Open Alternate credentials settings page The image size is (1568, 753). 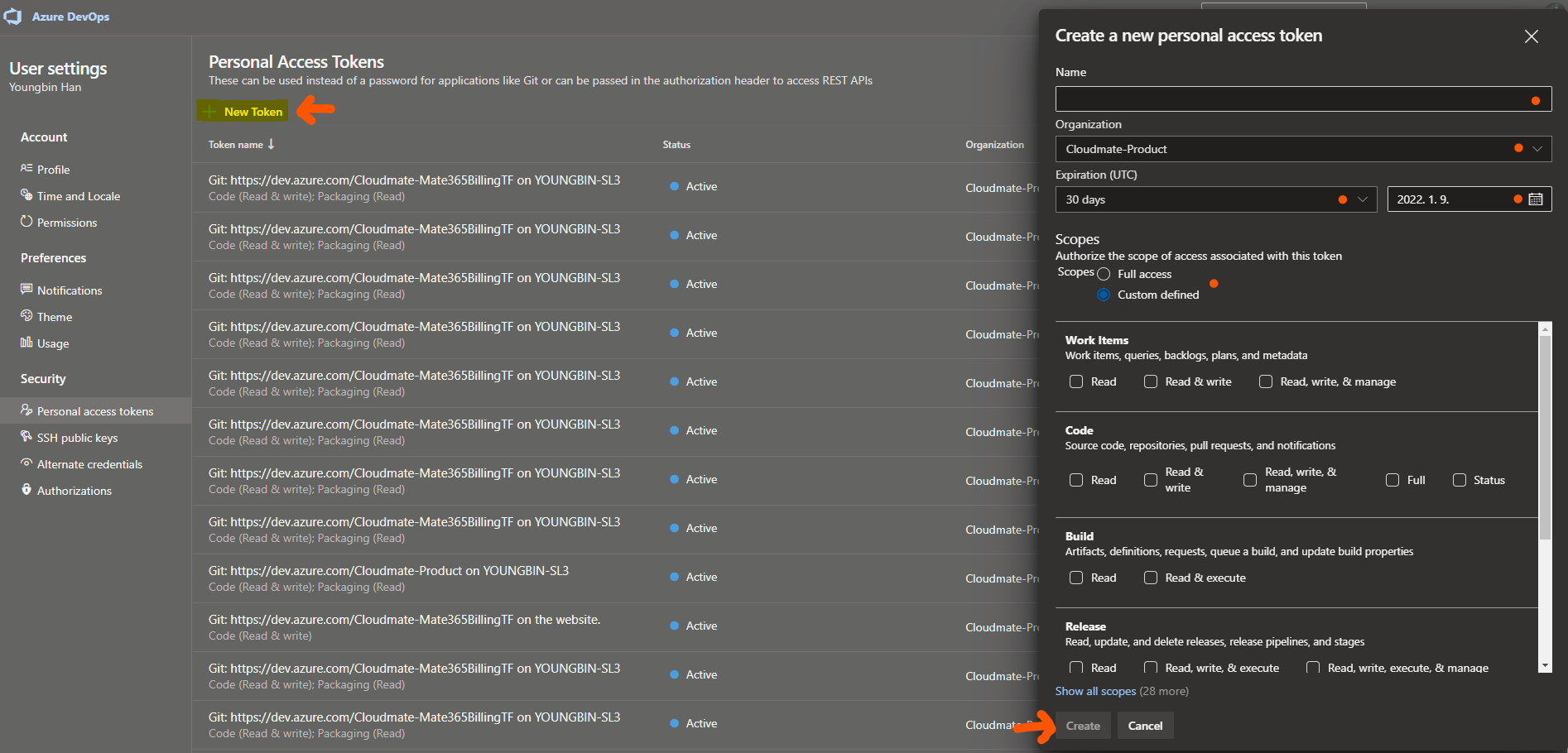click(x=89, y=464)
